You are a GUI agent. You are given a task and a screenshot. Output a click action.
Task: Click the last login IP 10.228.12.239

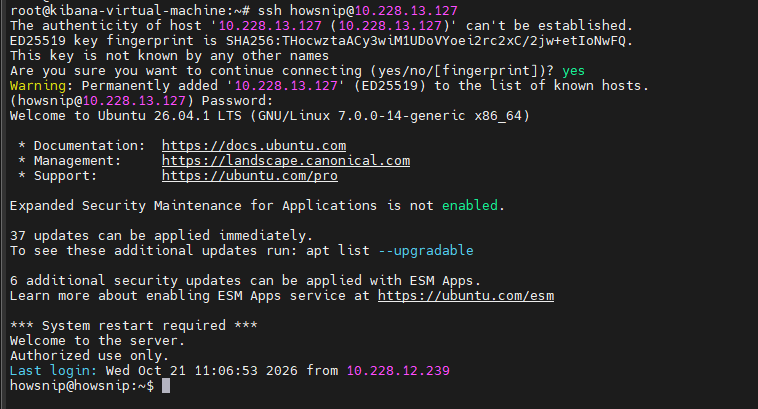point(398,370)
